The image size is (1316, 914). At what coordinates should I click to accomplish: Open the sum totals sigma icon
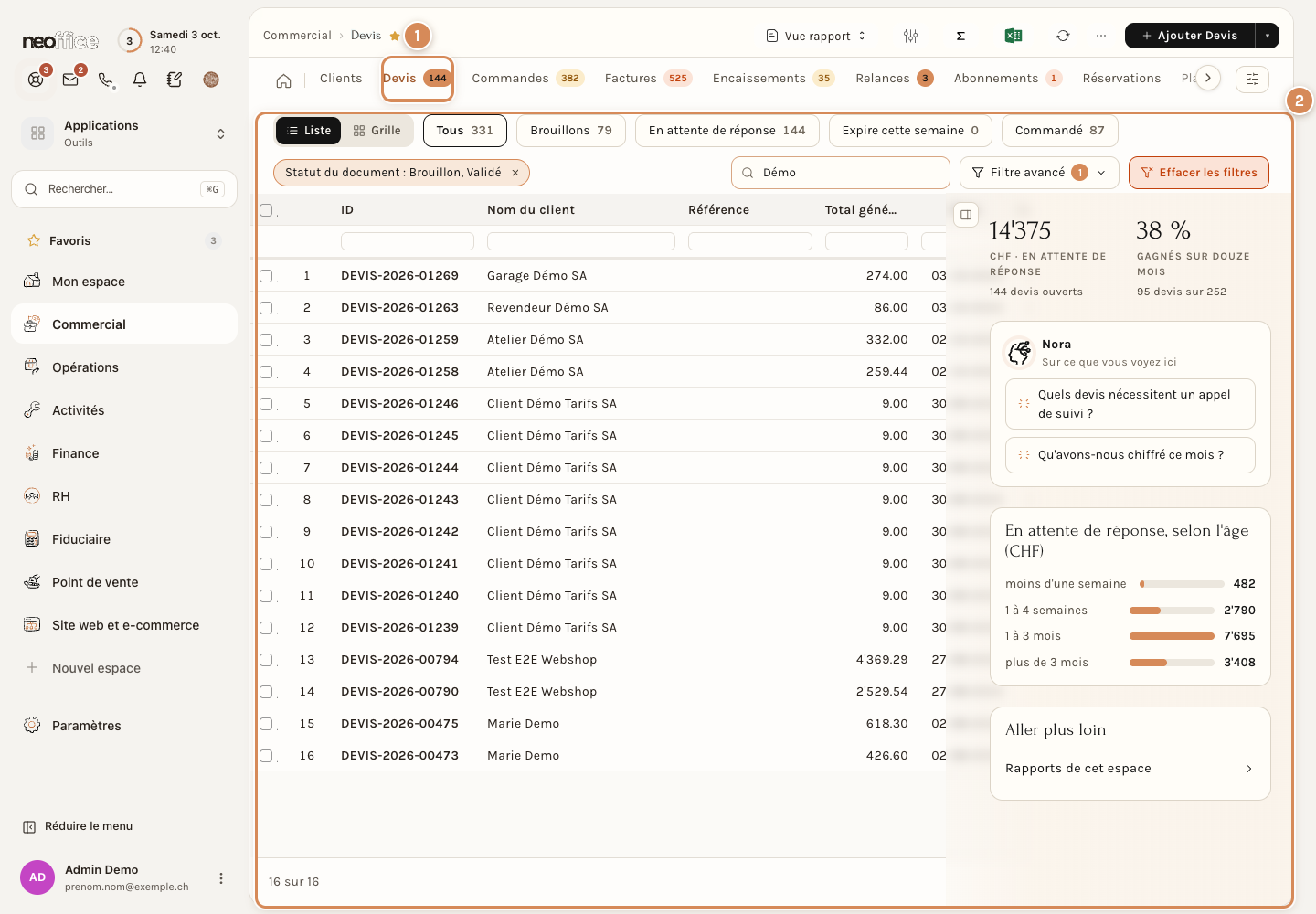coord(960,36)
